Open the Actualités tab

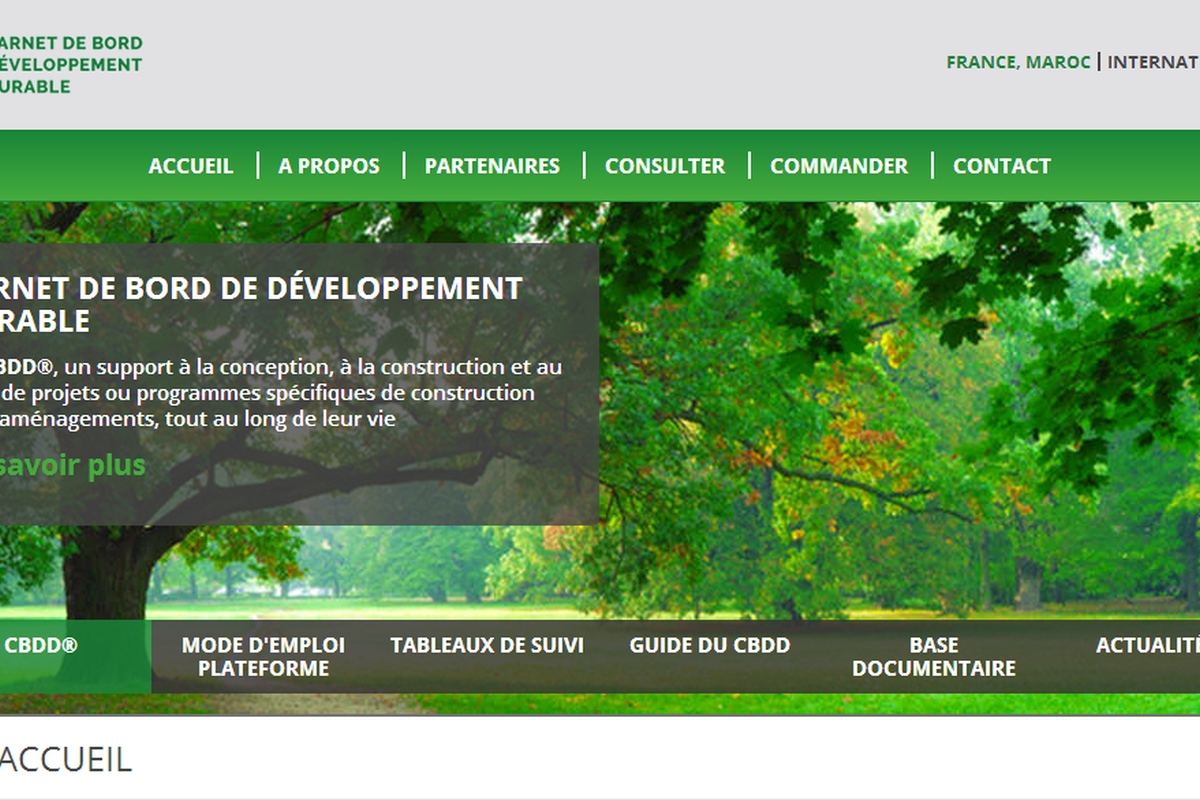coord(1147,646)
